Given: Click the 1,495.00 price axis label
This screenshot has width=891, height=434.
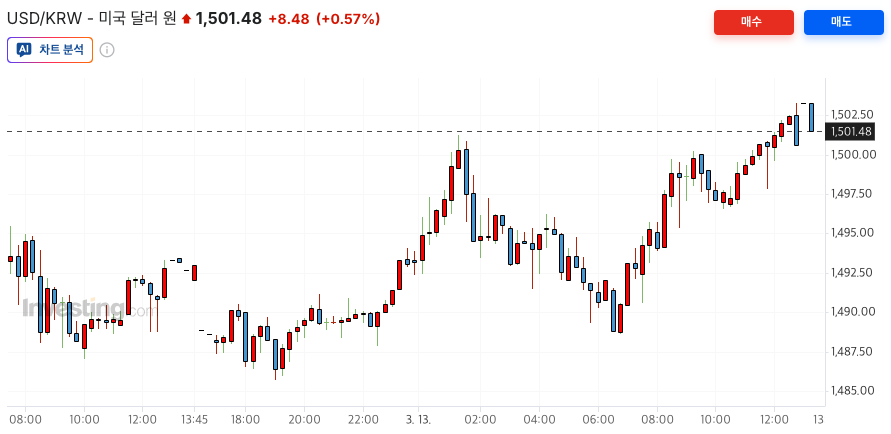Looking at the screenshot, I should (852, 233).
